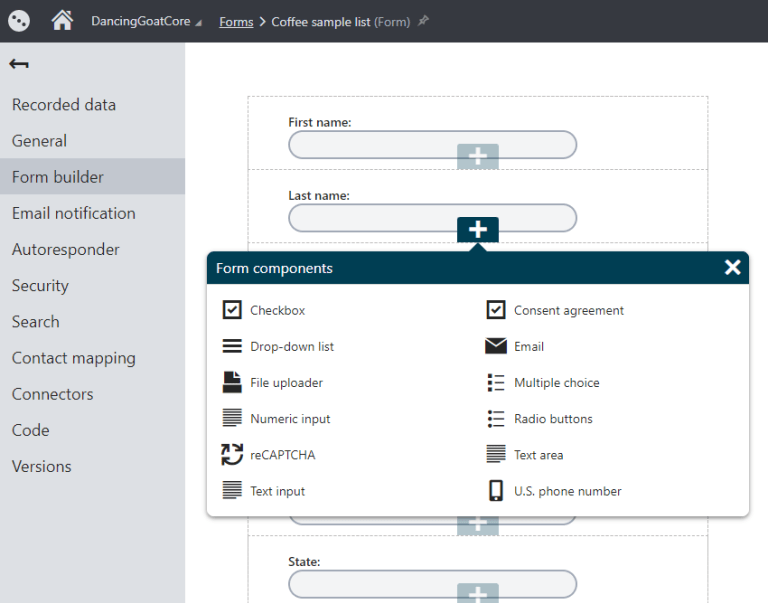Collapse navigation with the back arrow

pyautogui.click(x=19, y=64)
